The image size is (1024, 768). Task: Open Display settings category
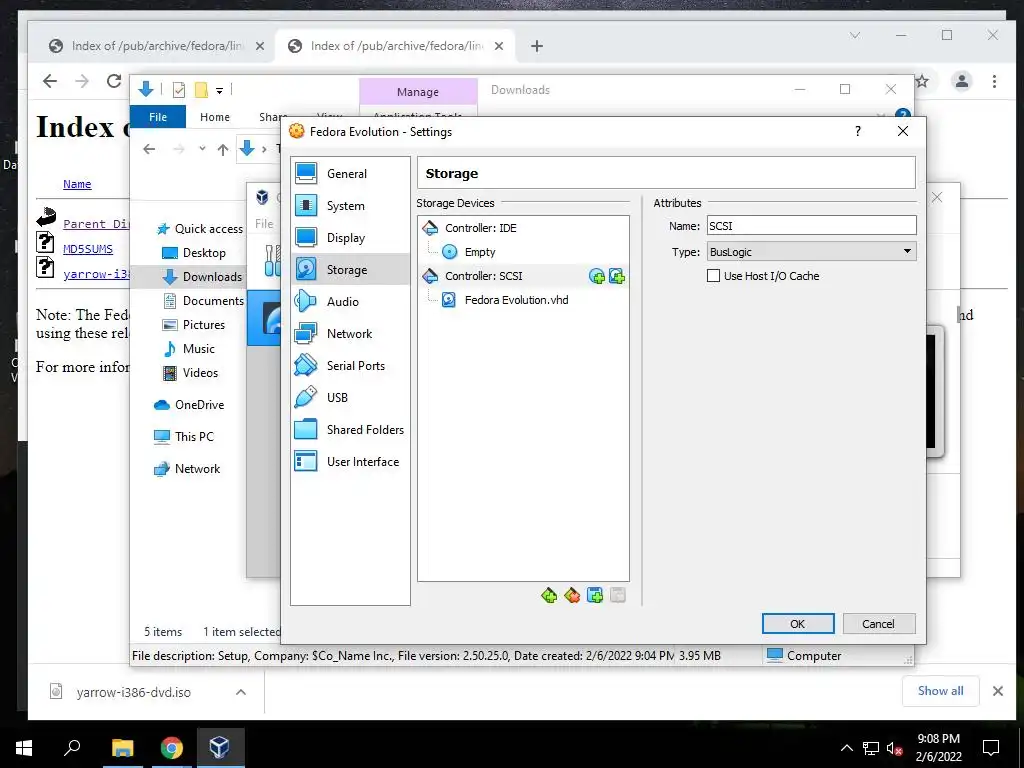(350, 238)
